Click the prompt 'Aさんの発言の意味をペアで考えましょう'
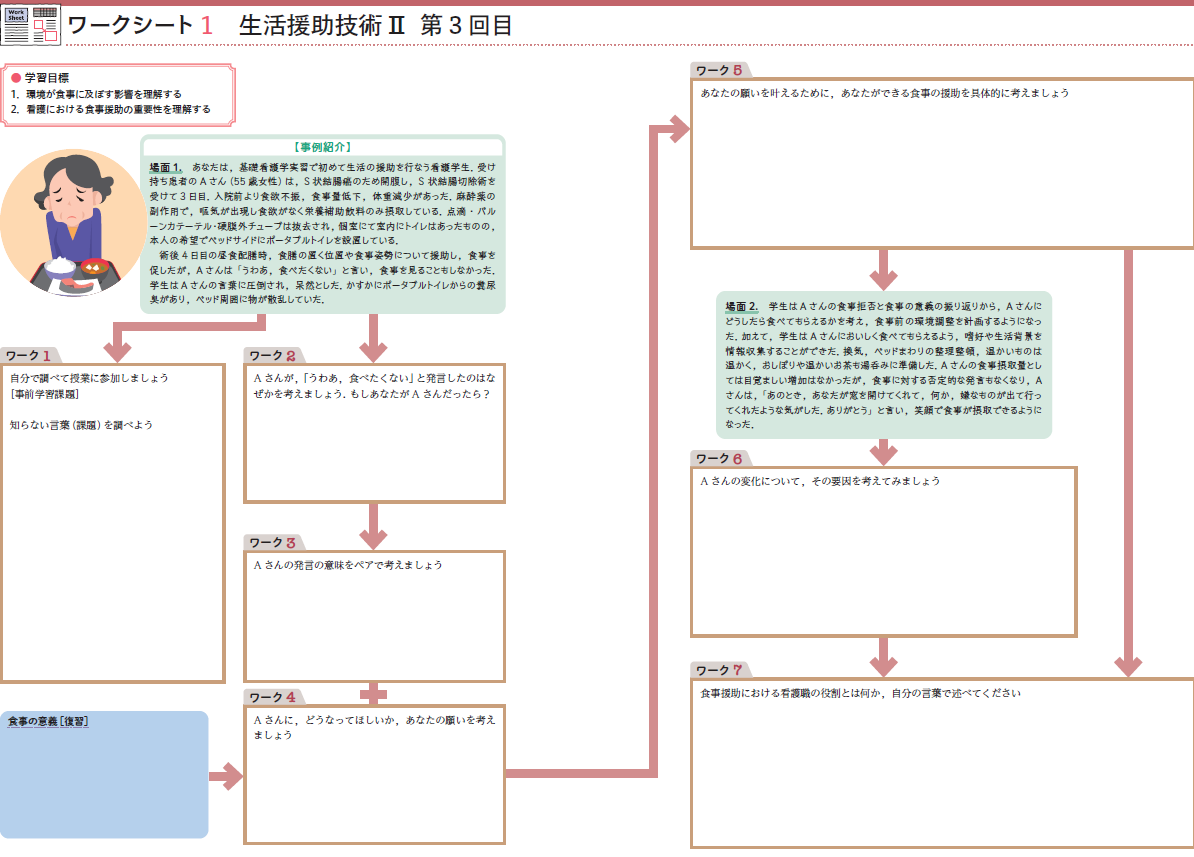This screenshot has height=857, width=1194. point(348,565)
